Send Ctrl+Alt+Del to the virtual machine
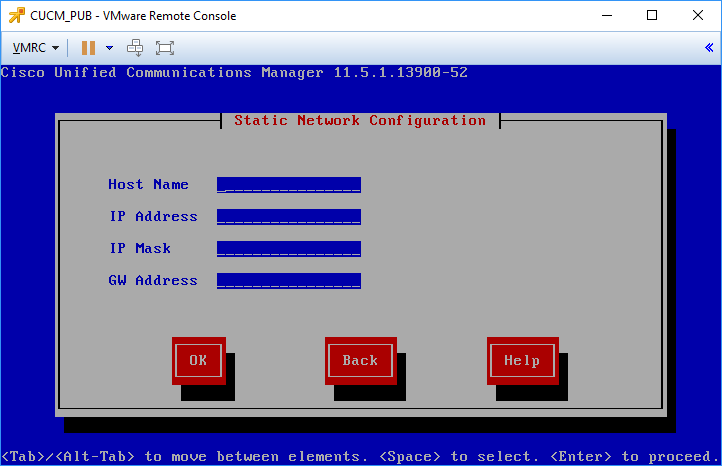722x466 pixels. tap(135, 48)
